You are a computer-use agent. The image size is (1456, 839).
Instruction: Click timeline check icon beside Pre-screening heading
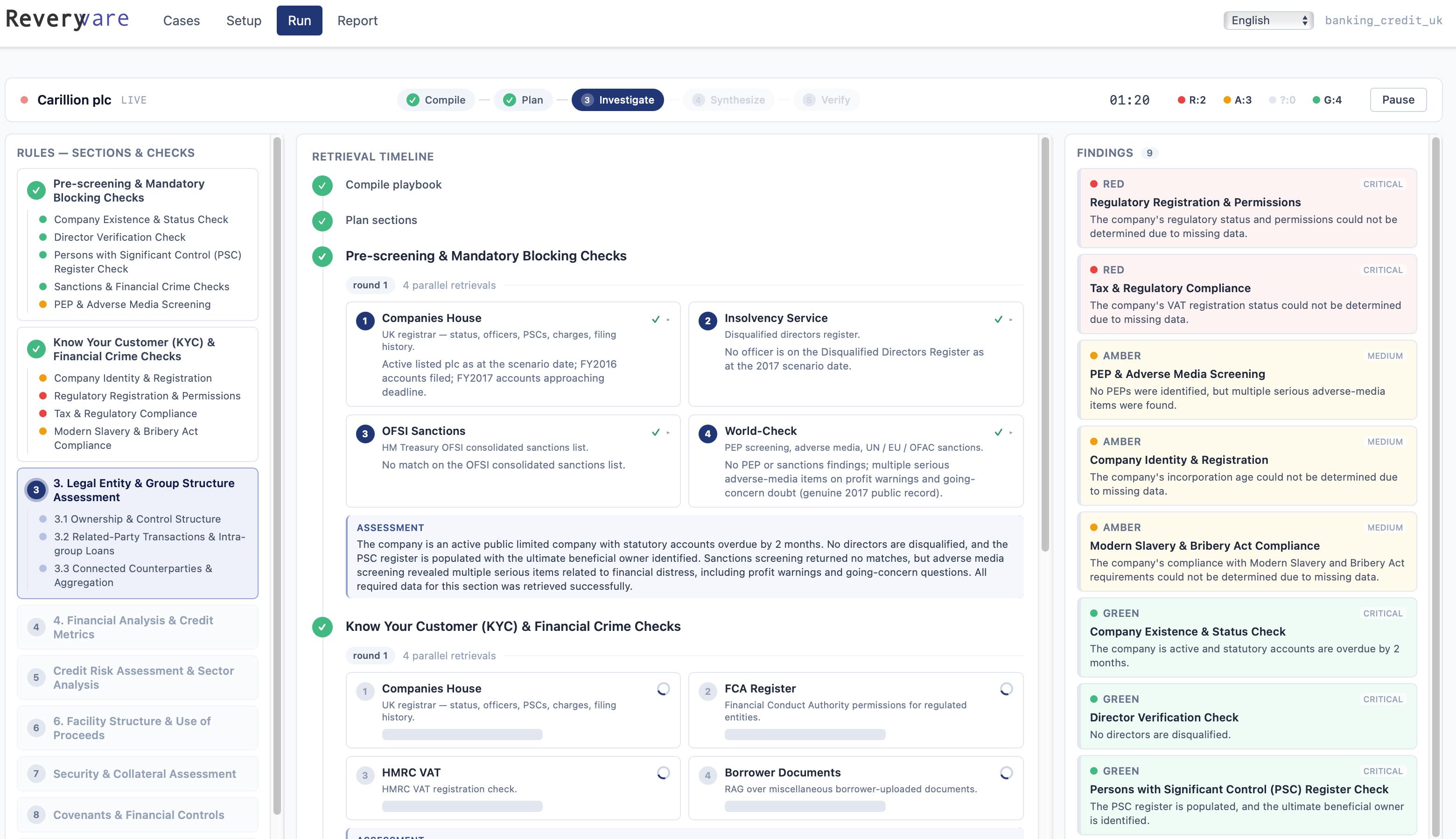click(322, 257)
